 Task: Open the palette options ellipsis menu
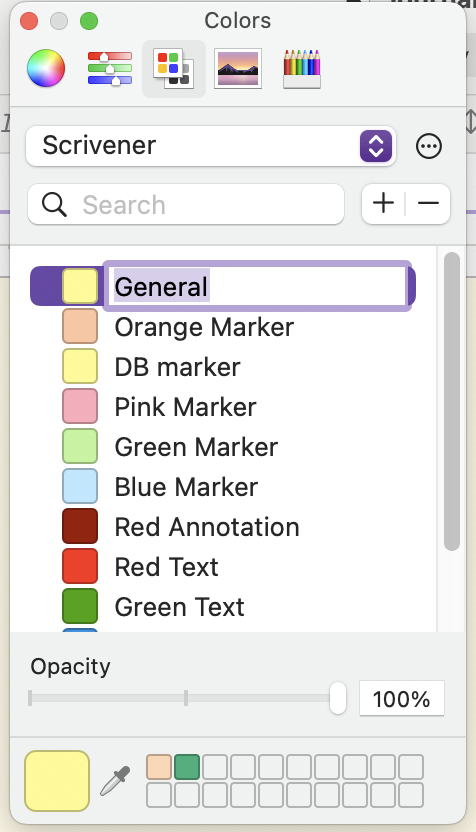click(429, 146)
